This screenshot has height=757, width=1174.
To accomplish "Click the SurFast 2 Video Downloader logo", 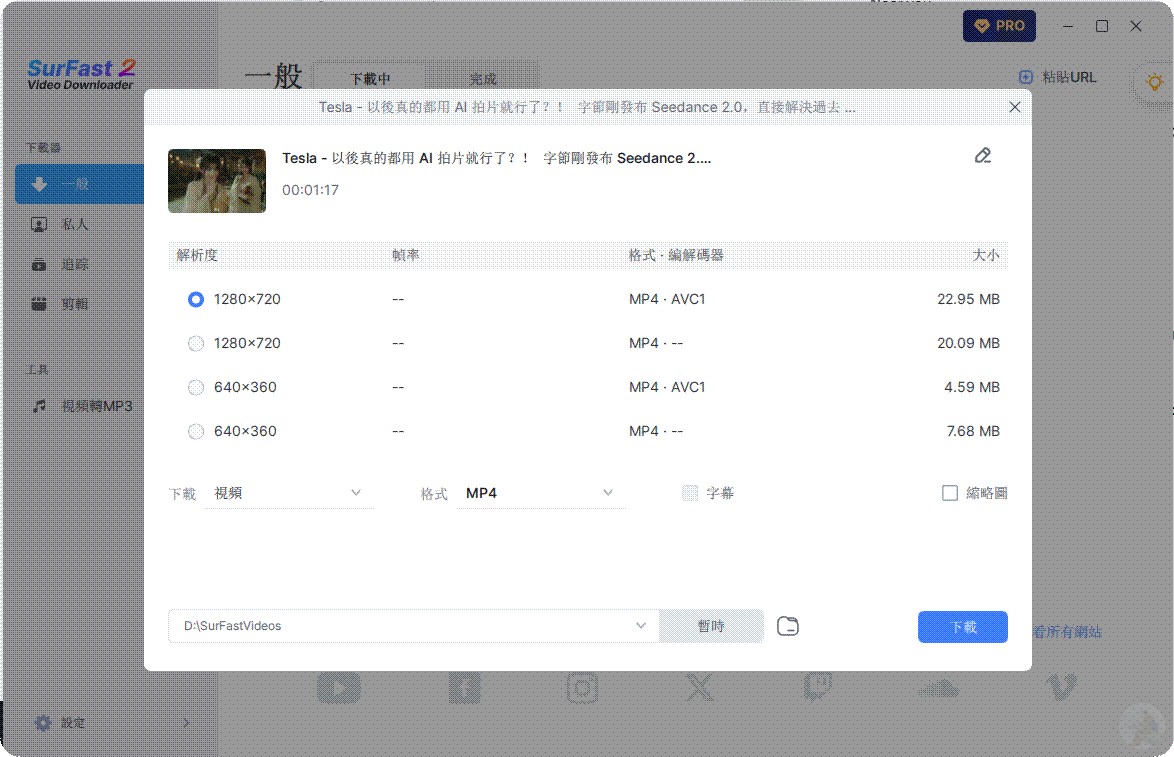I will click(x=82, y=74).
